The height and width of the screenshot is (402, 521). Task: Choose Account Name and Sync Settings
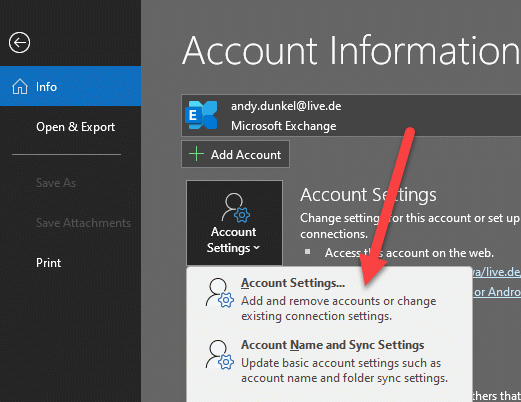pyautogui.click(x=329, y=361)
